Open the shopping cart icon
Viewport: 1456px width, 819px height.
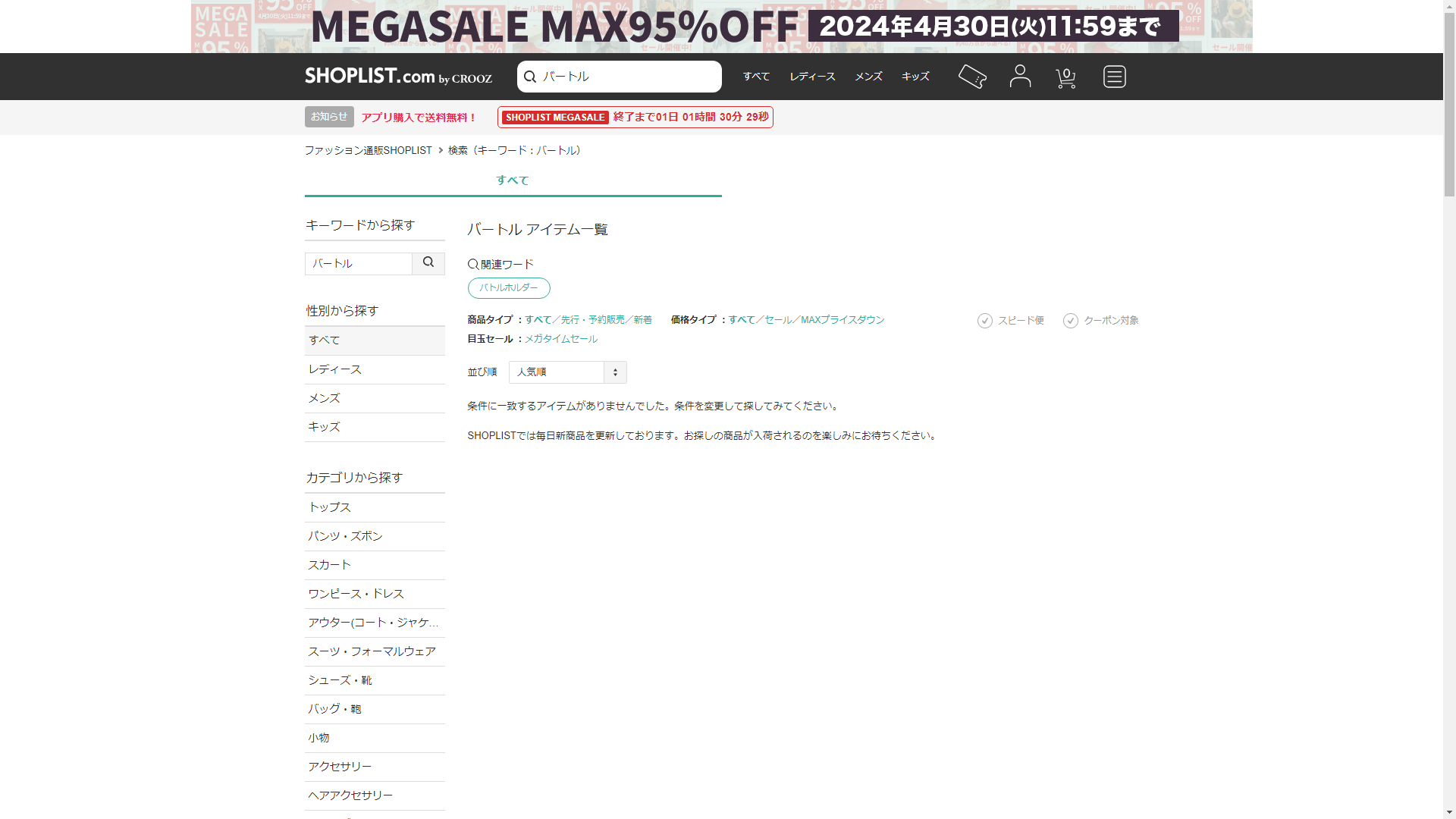pos(1065,77)
